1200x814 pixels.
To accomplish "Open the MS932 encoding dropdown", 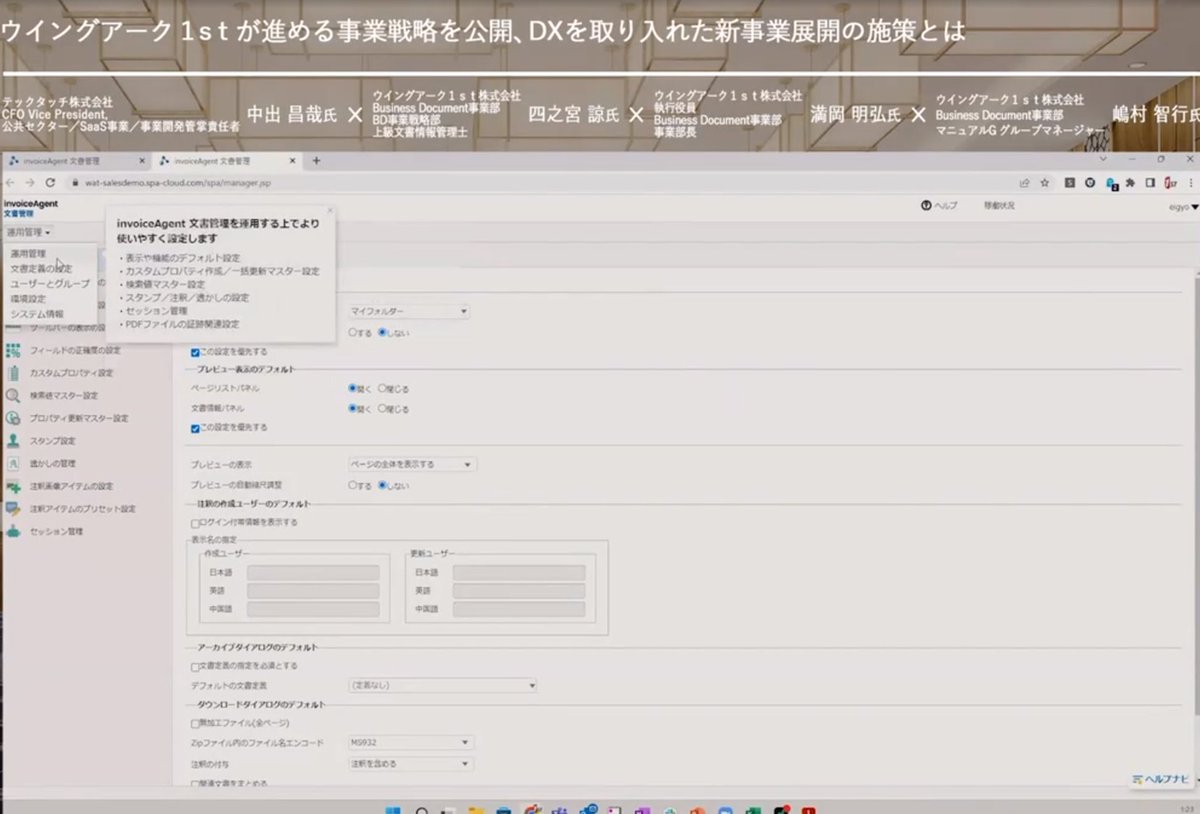I will (x=410, y=742).
